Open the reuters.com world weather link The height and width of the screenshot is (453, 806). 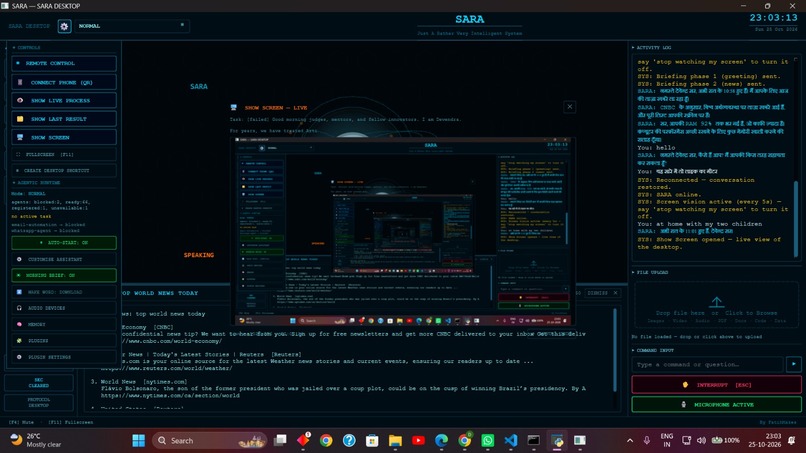click(x=167, y=368)
